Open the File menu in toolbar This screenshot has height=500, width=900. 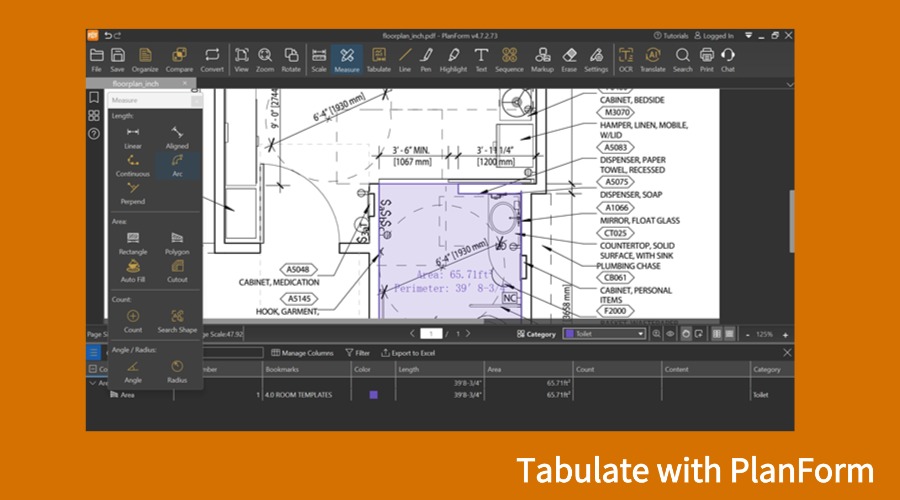[x=96, y=60]
